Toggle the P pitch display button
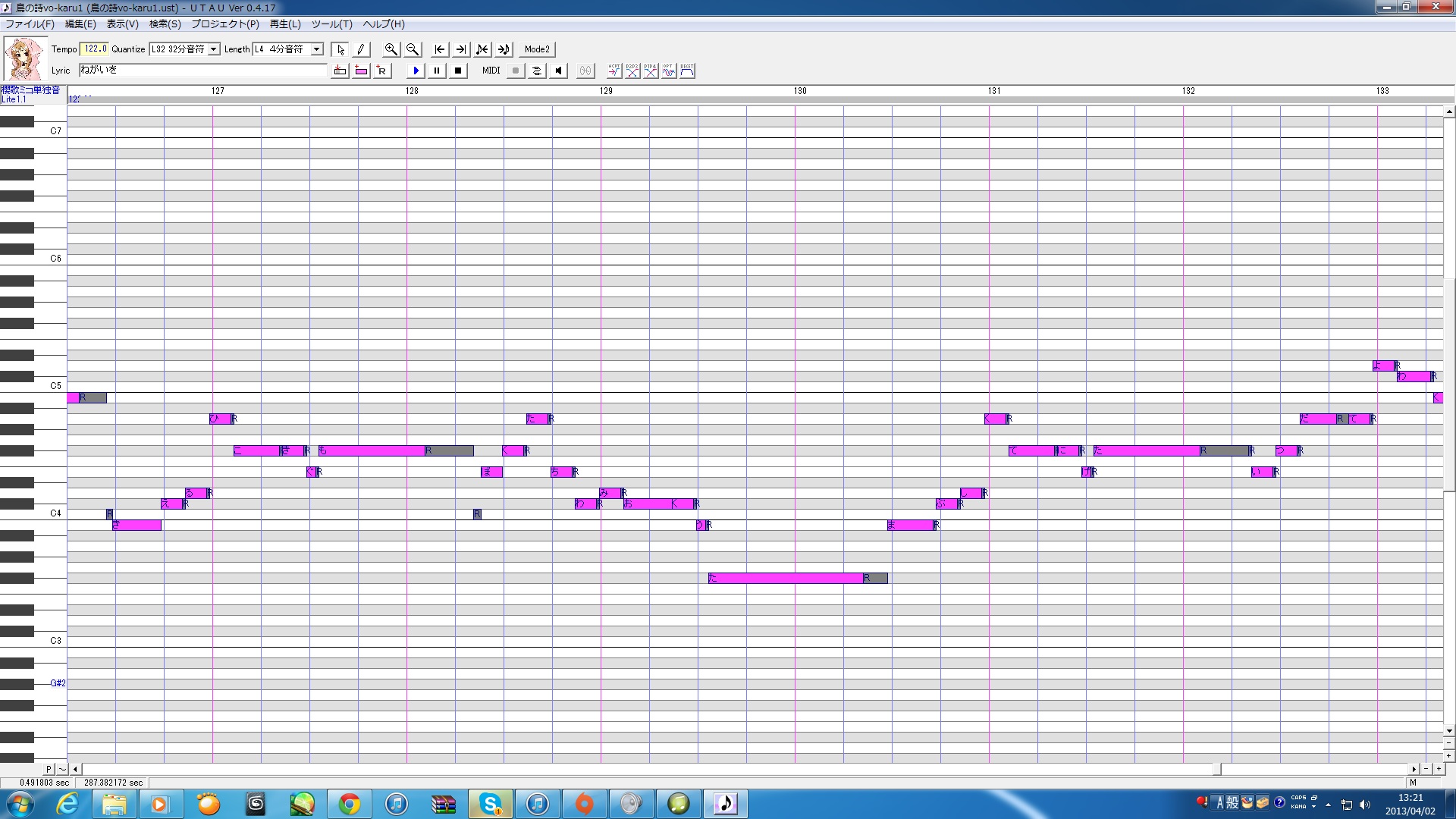This screenshot has height=819, width=1456. pyautogui.click(x=49, y=769)
